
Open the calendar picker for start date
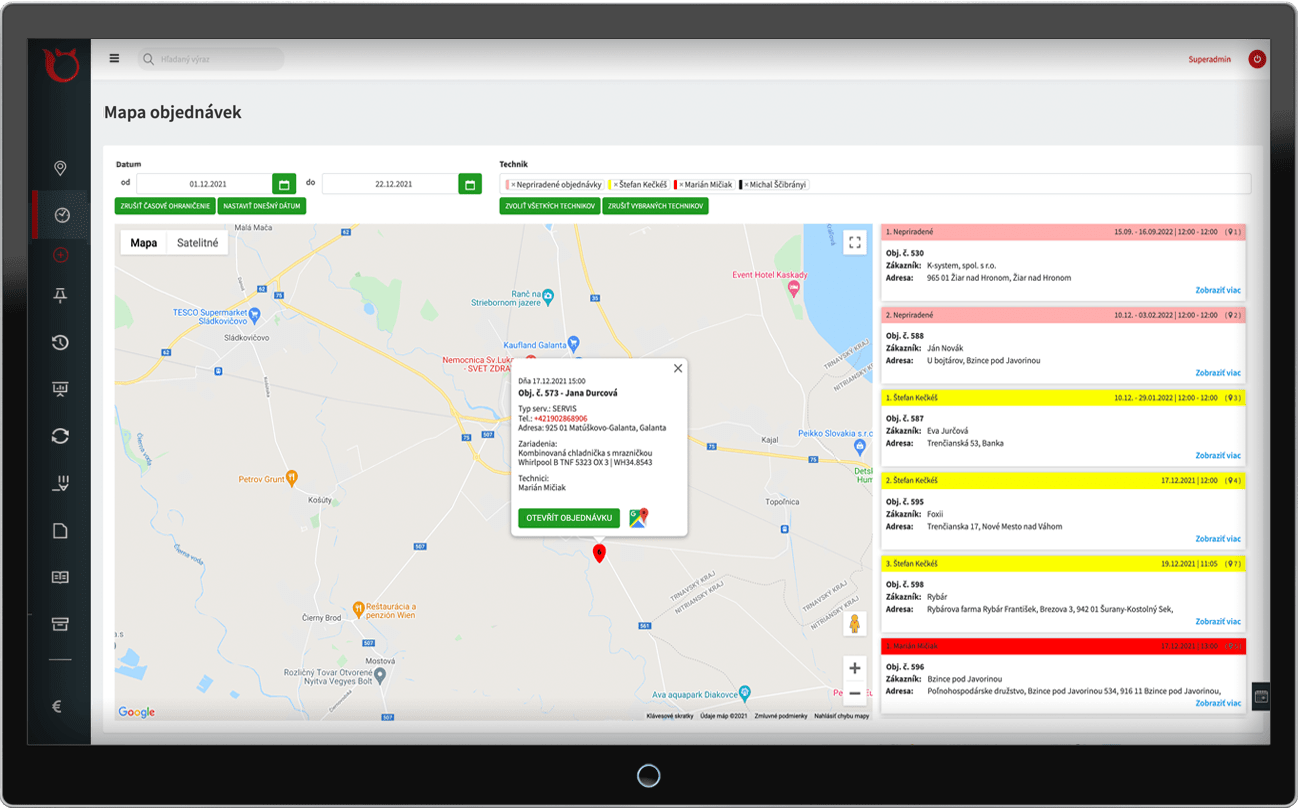pos(284,184)
